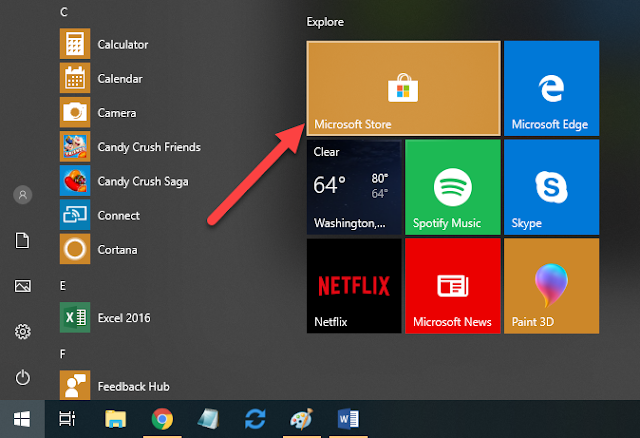Click the letter C group header
This screenshot has height=438, width=640.
pos(64,12)
